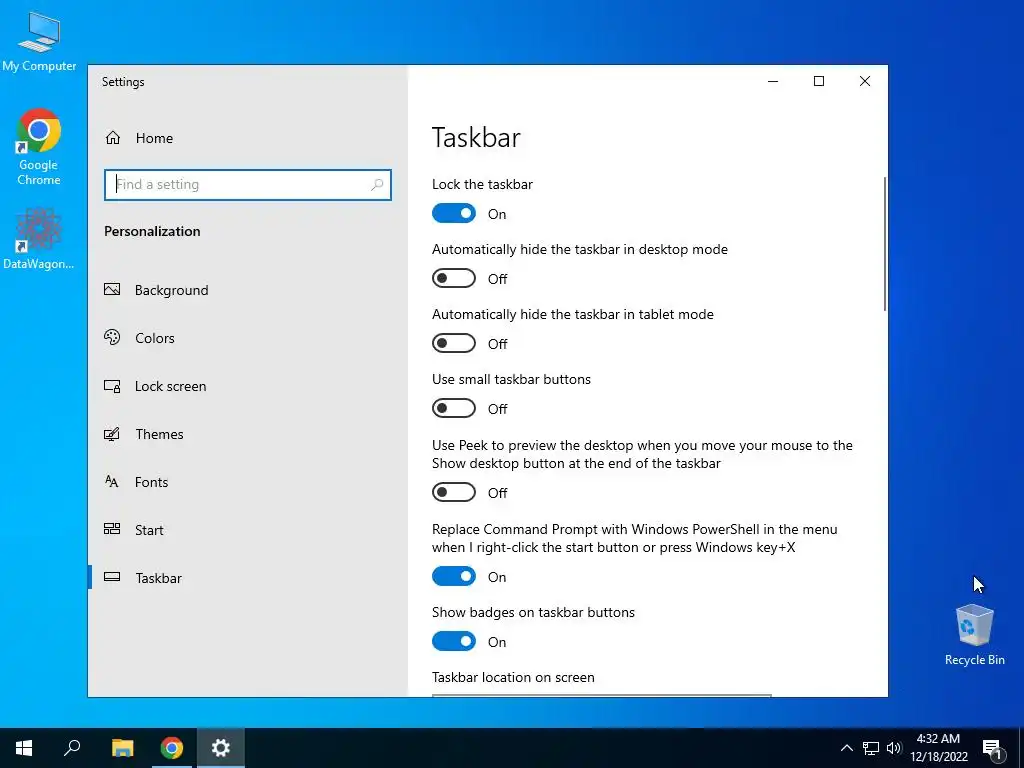The image size is (1024, 768).
Task: Click the magnifier icon in the search box
Action: click(x=377, y=185)
